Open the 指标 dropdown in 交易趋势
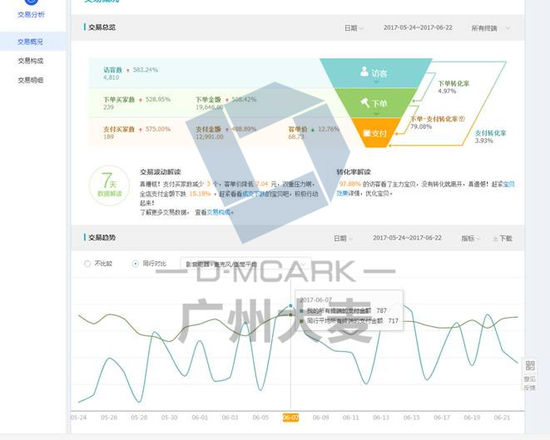Screen dimensions: 550x440 (x=470, y=239)
